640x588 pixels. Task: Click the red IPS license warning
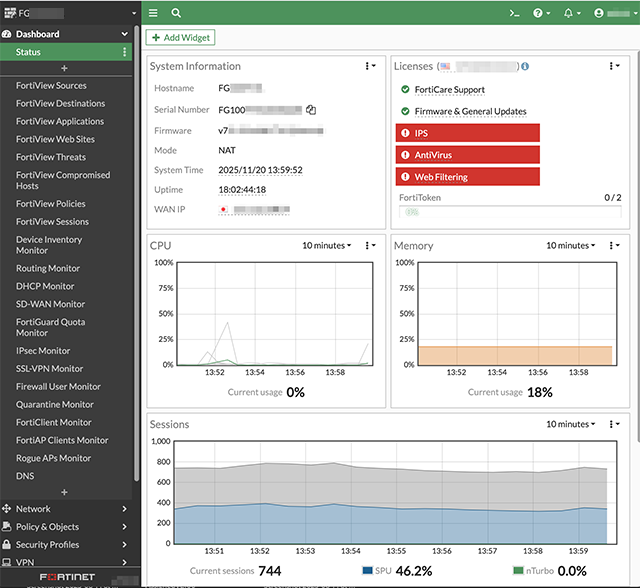point(469,133)
